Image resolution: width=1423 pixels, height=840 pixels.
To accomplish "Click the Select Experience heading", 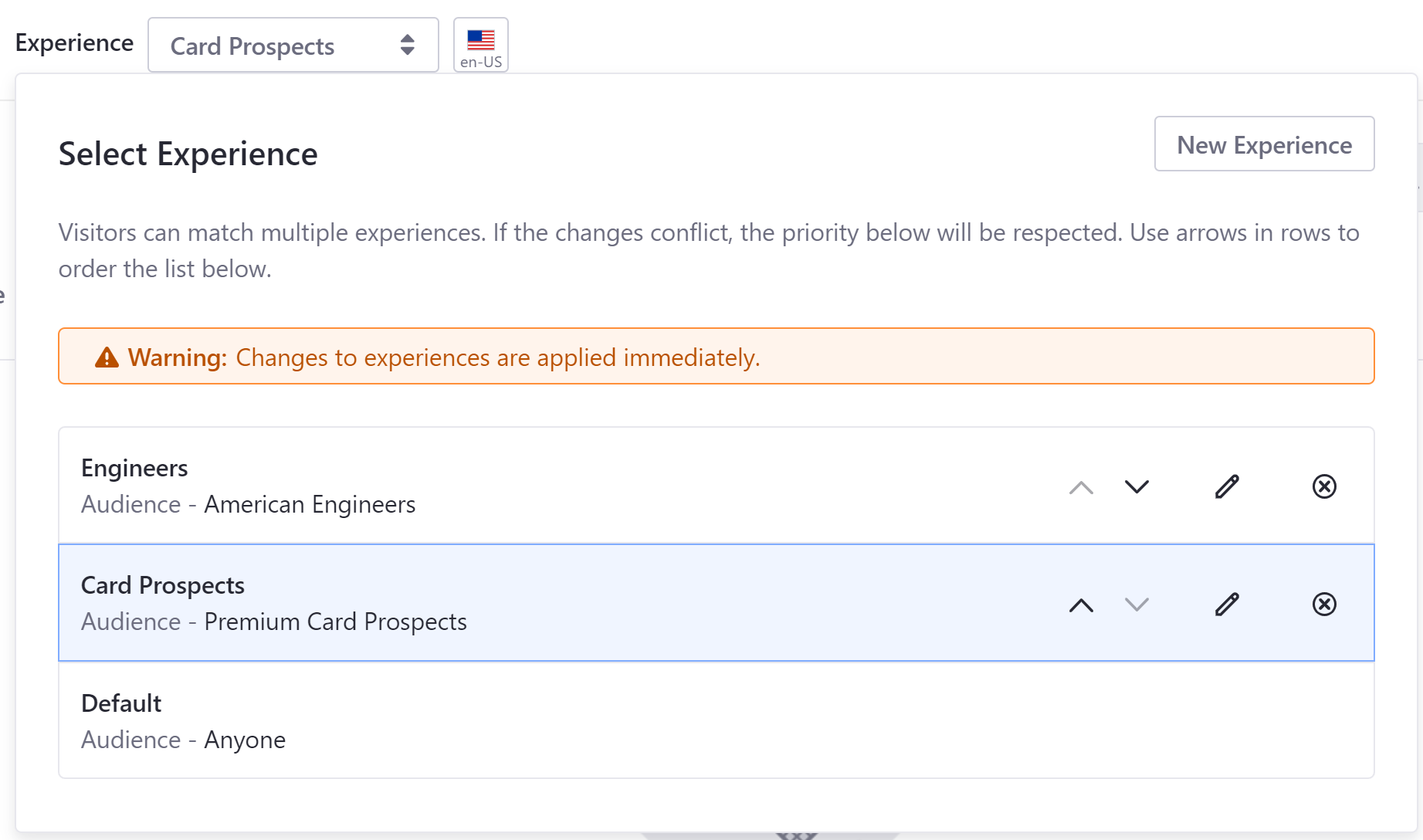I will 188,154.
